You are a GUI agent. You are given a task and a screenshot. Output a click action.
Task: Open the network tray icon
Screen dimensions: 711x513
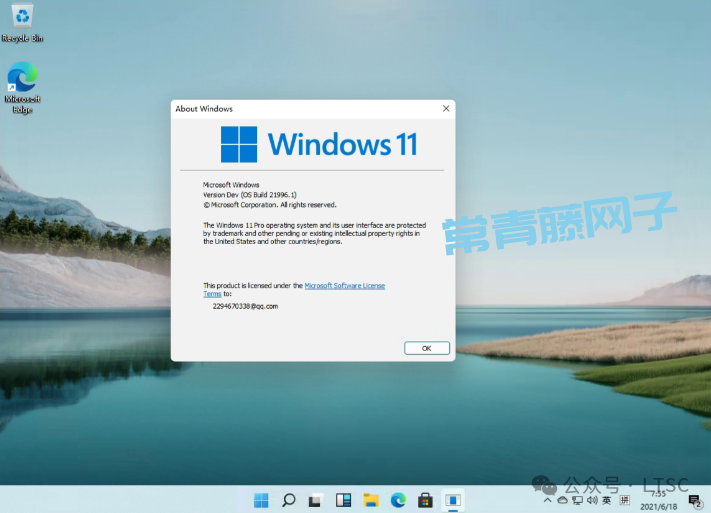coord(577,500)
